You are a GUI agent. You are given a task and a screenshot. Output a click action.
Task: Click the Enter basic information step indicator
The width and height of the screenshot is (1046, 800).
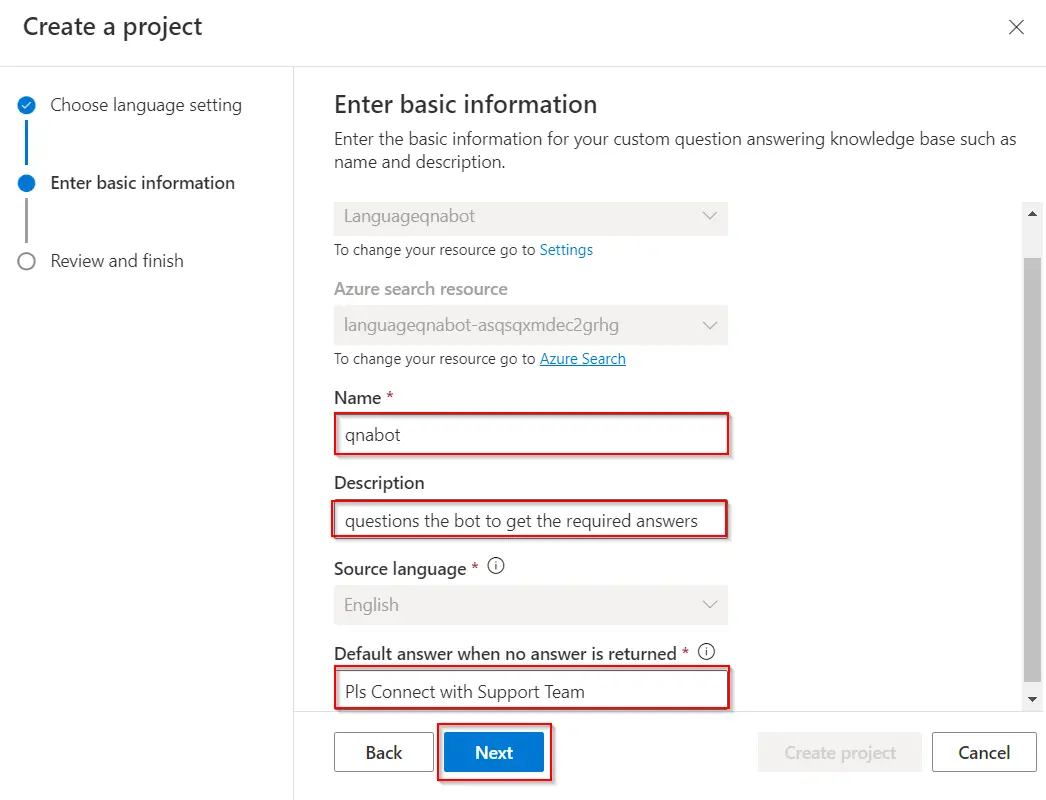(x=27, y=183)
